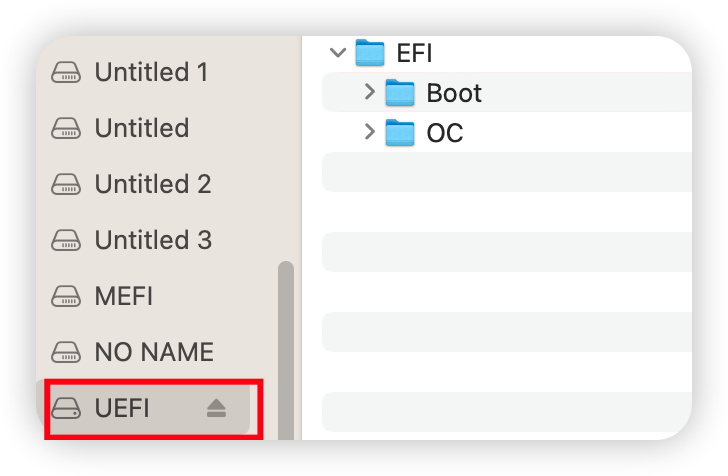Click the EFI folder icon
Image resolution: width=728 pixels, height=476 pixels.
(370, 52)
